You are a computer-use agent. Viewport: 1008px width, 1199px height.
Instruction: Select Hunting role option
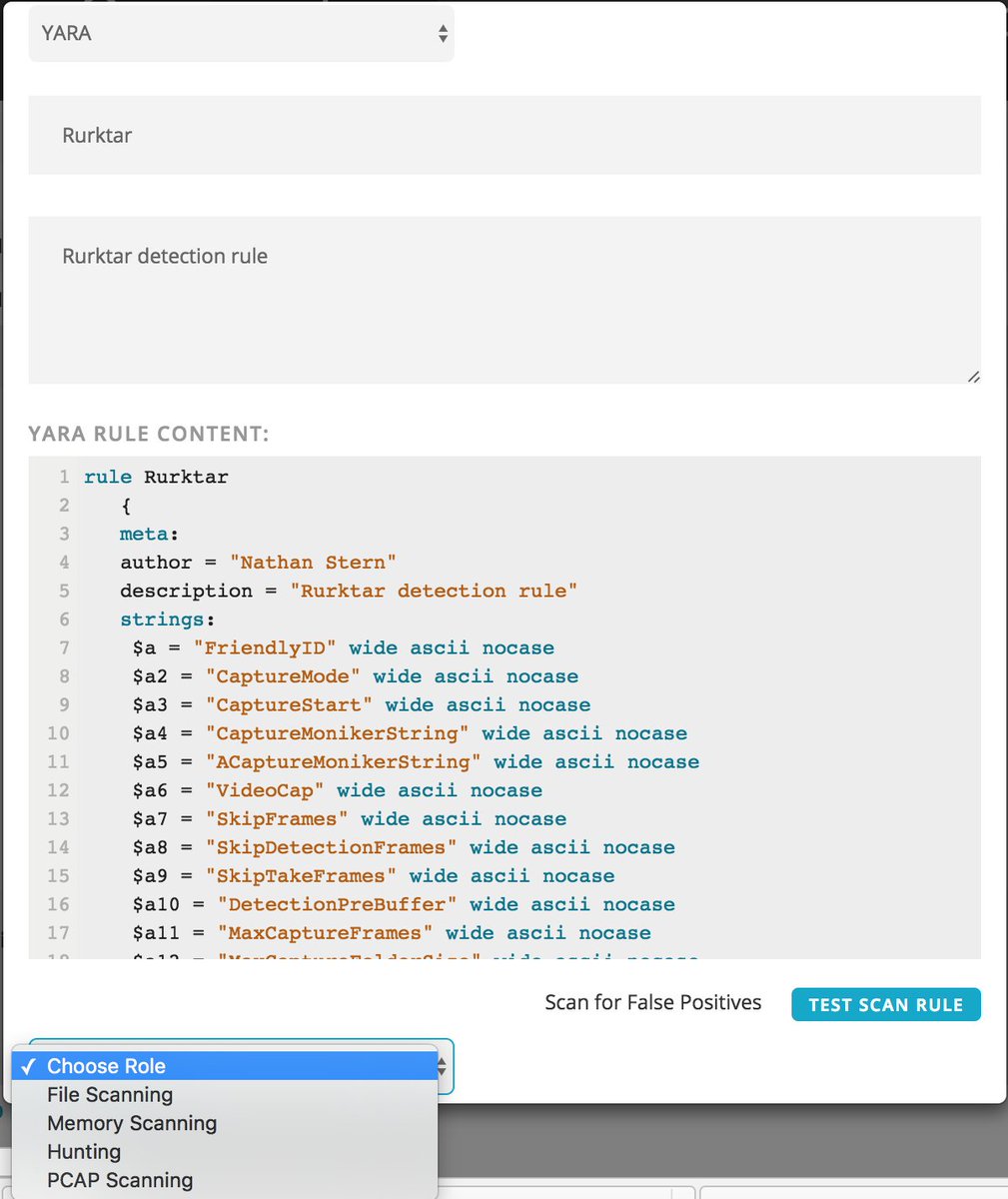225,1152
